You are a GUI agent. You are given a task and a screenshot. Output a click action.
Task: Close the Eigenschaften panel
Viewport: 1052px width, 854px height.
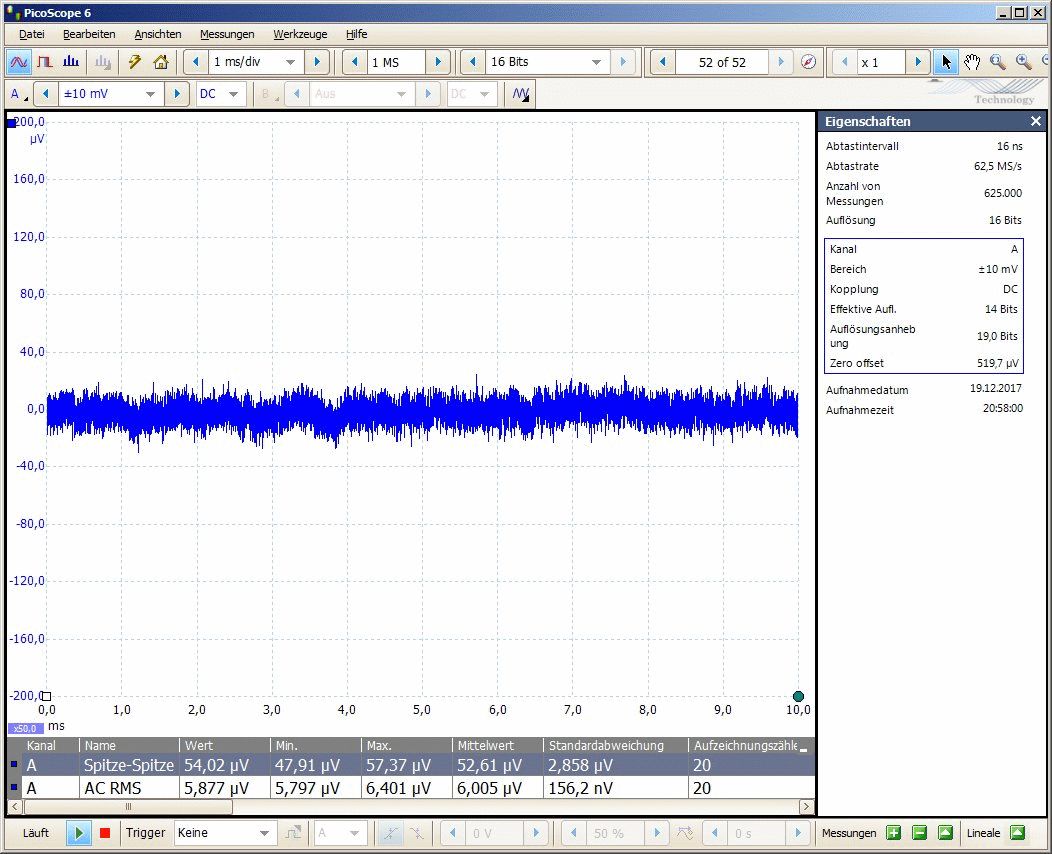(x=1036, y=121)
